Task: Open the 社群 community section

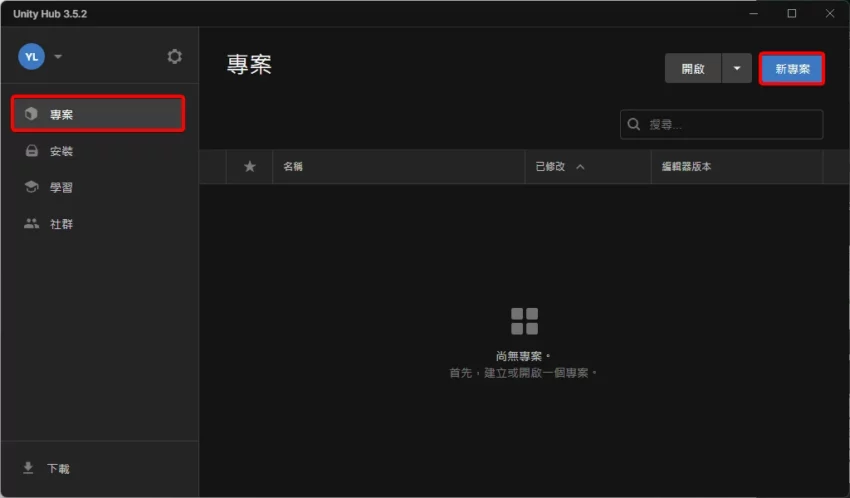Action: pyautogui.click(x=62, y=224)
